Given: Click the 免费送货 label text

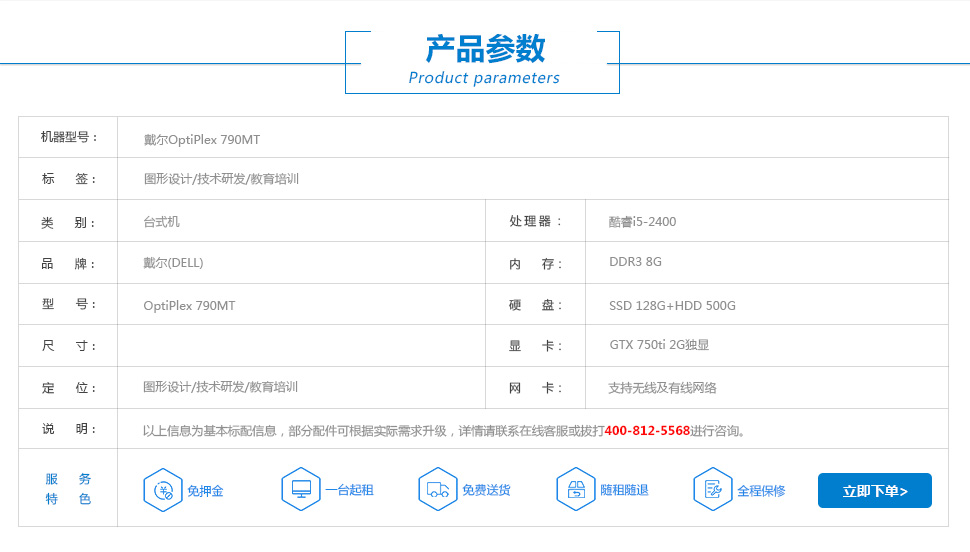Looking at the screenshot, I should (486, 490).
